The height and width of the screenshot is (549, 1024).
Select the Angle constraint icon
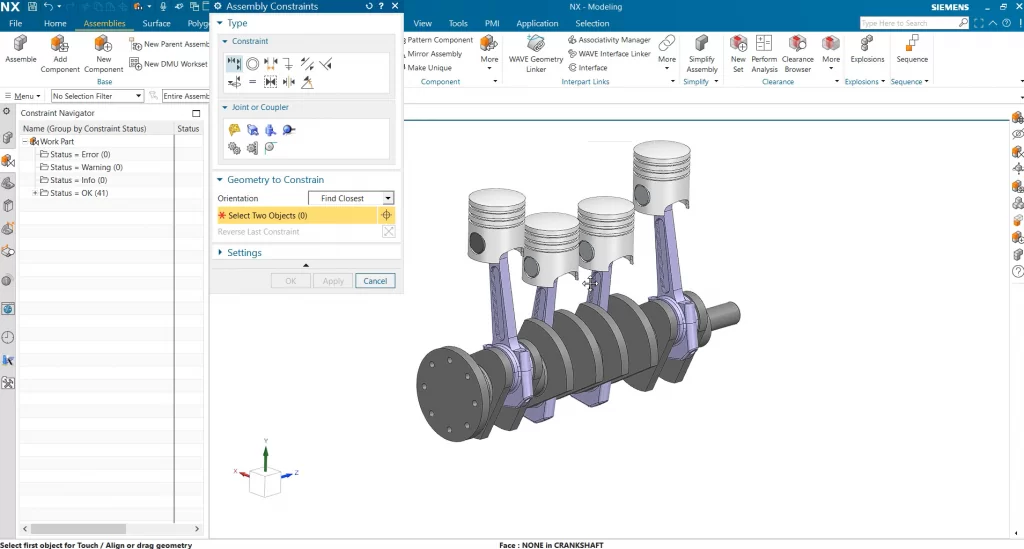[x=307, y=82]
